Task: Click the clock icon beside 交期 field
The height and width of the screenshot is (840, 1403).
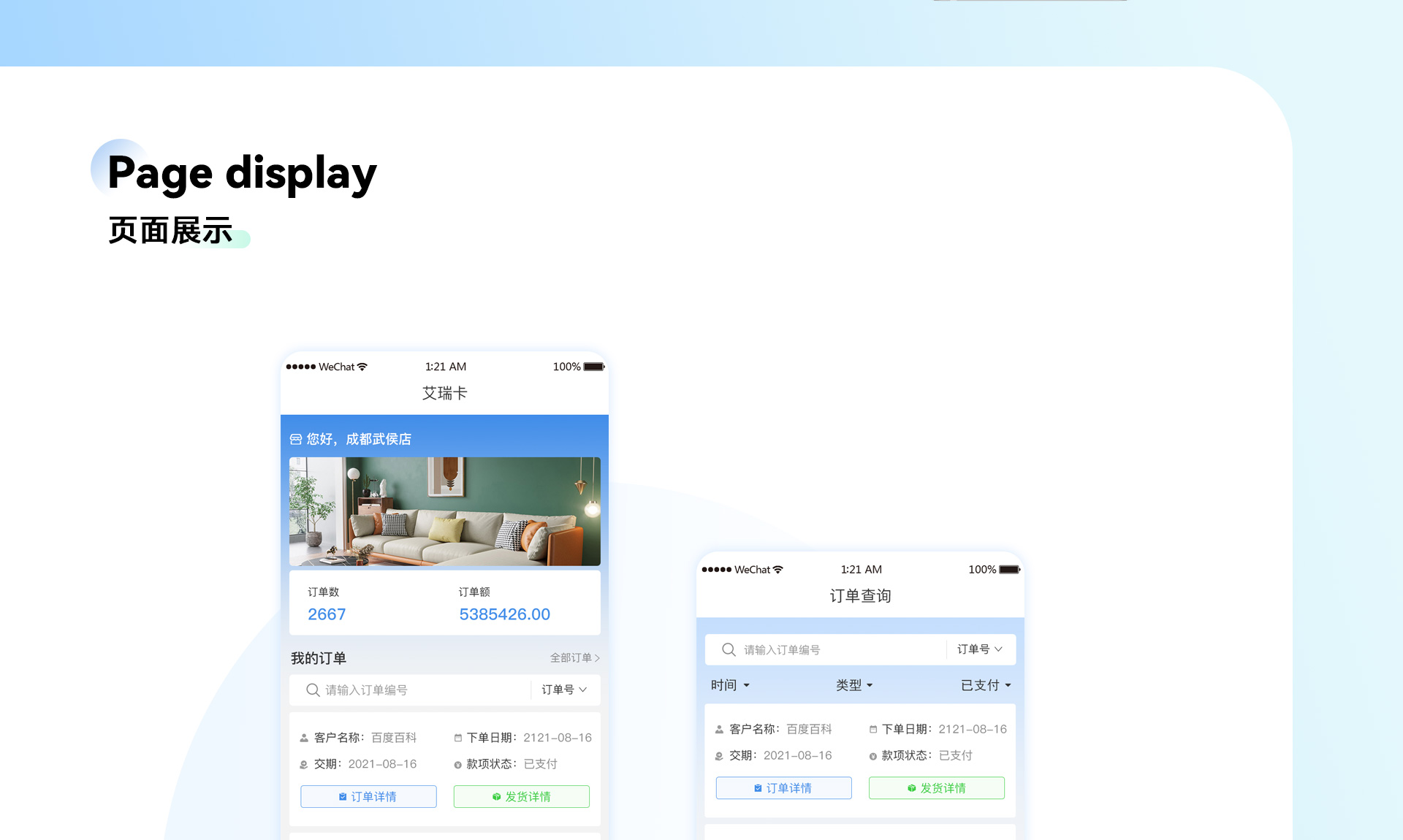Action: (x=303, y=764)
